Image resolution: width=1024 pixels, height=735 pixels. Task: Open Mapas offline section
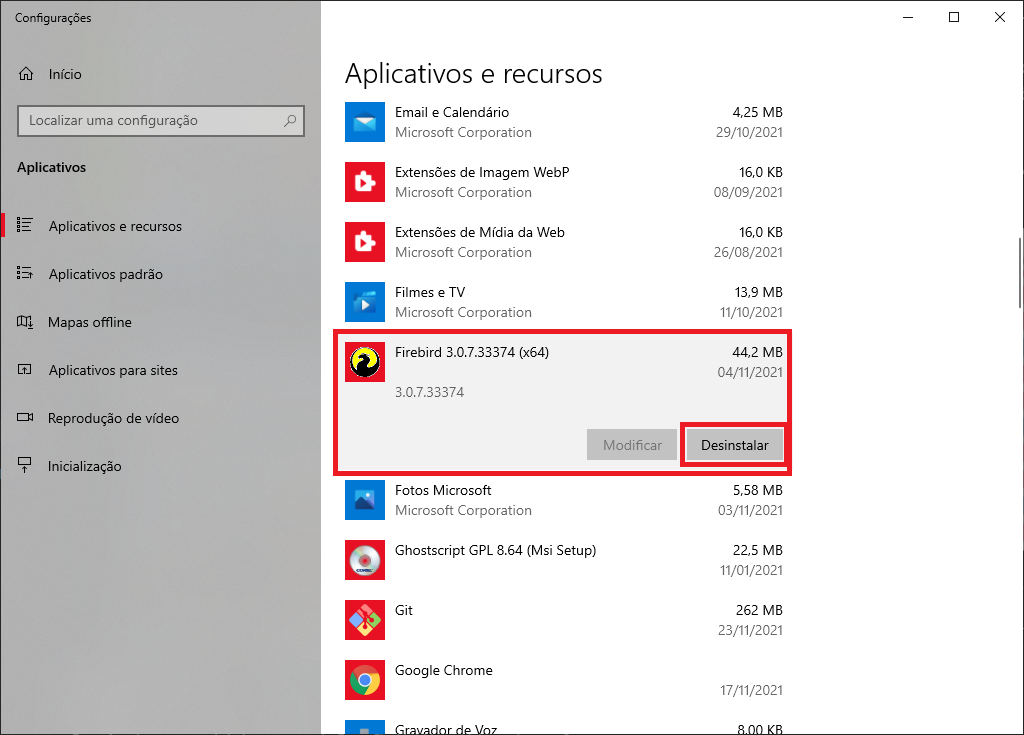89,322
